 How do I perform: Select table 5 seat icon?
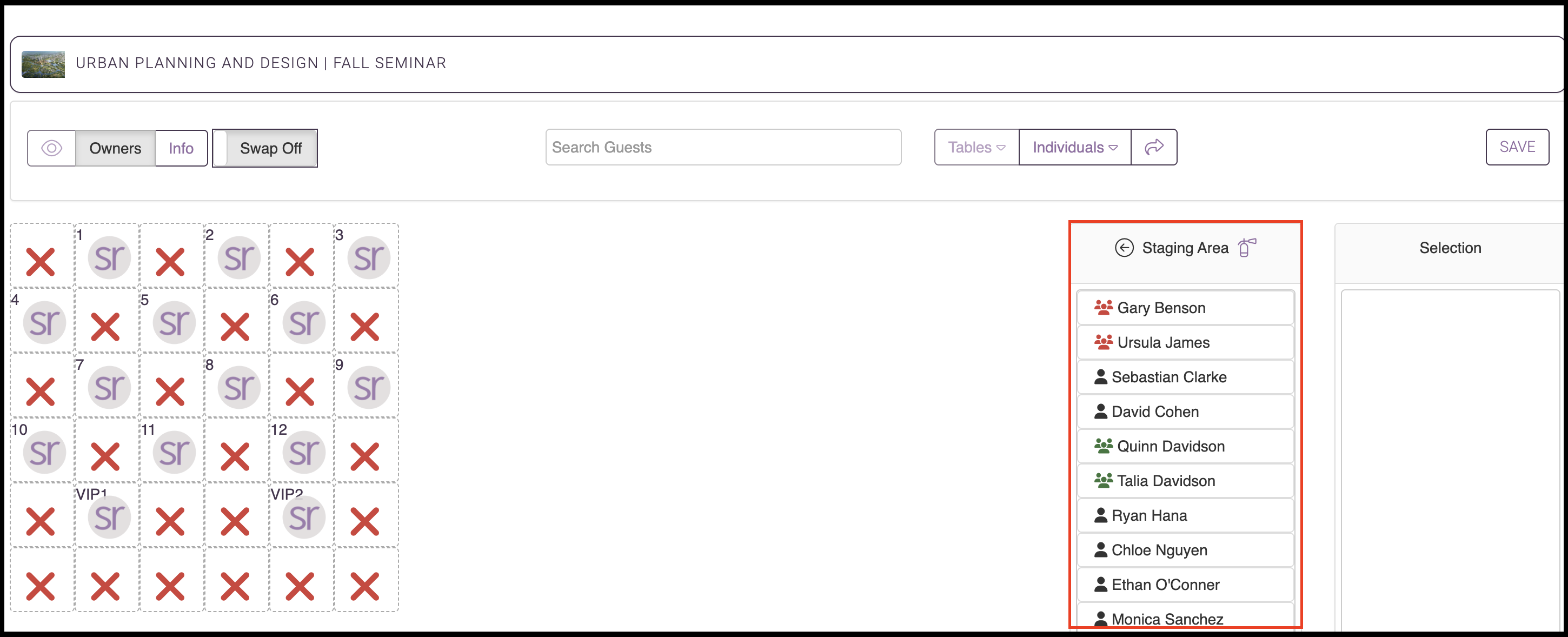(174, 323)
